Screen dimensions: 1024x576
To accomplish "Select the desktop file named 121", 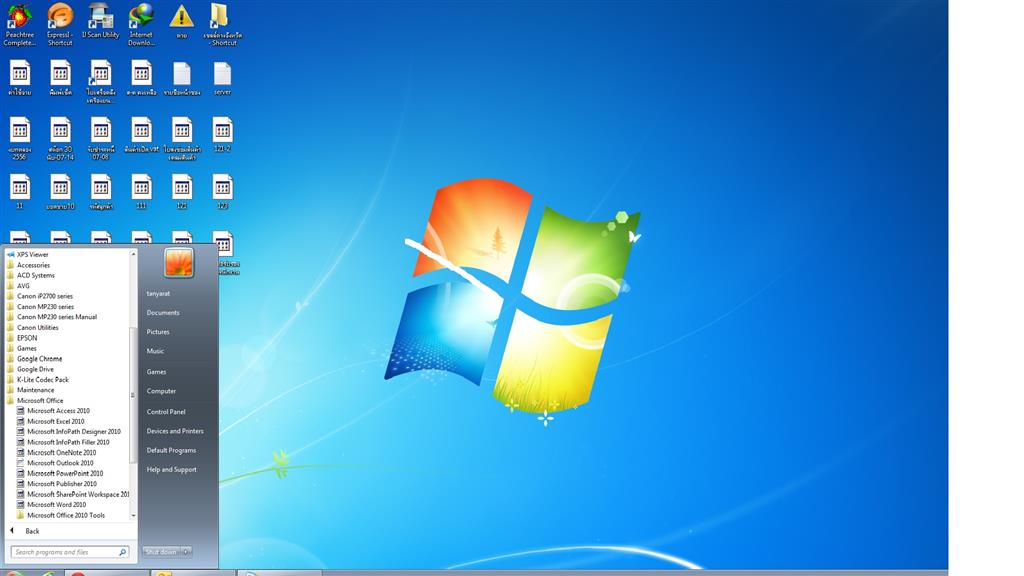I will click(x=182, y=192).
